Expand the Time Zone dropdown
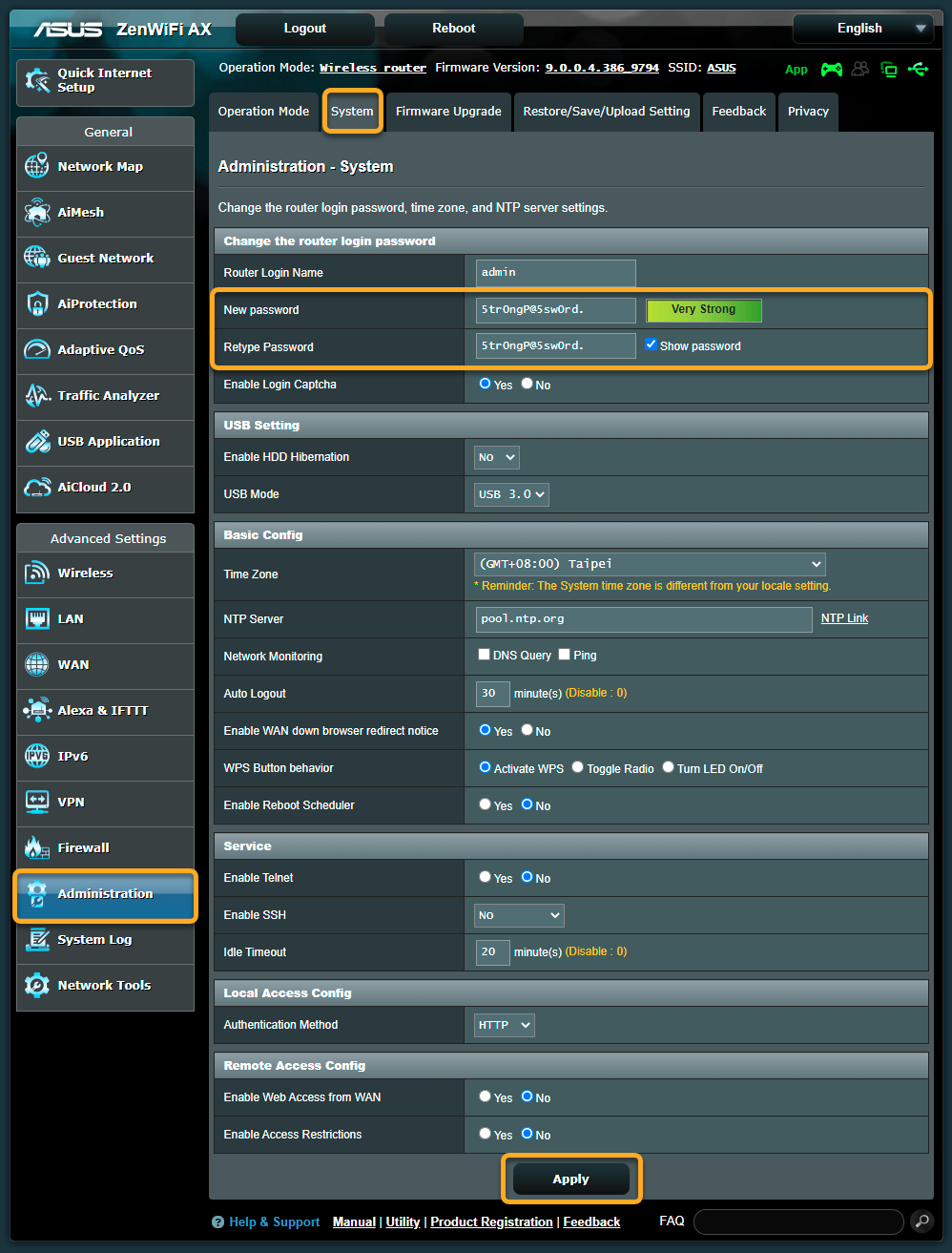 650,564
